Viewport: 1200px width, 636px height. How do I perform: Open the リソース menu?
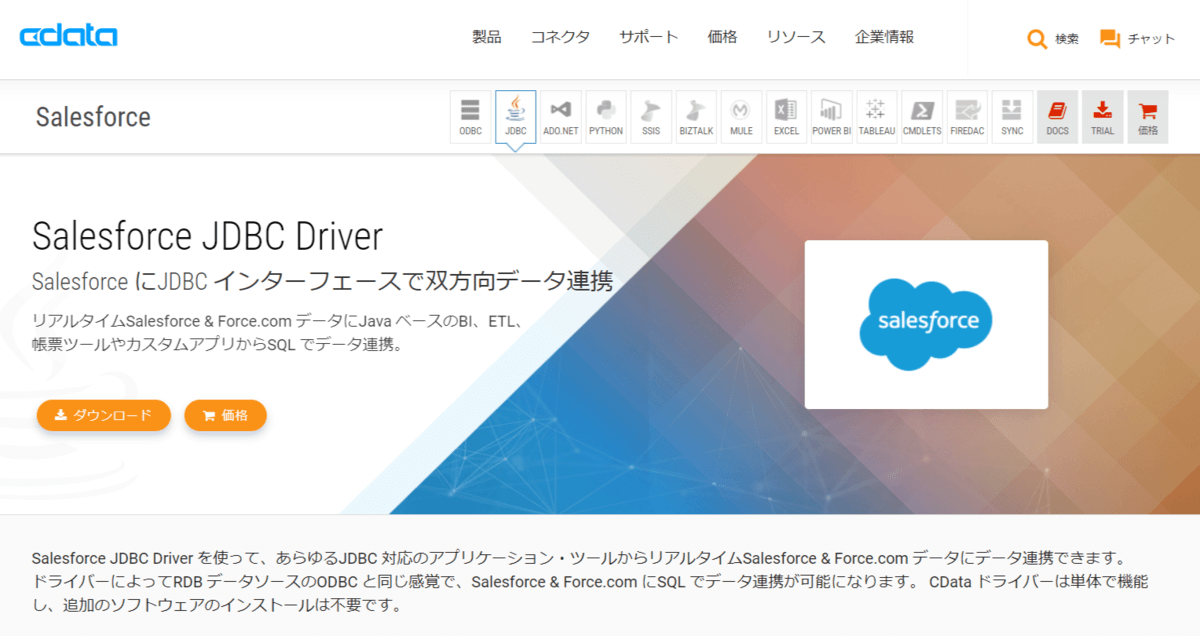pos(796,36)
